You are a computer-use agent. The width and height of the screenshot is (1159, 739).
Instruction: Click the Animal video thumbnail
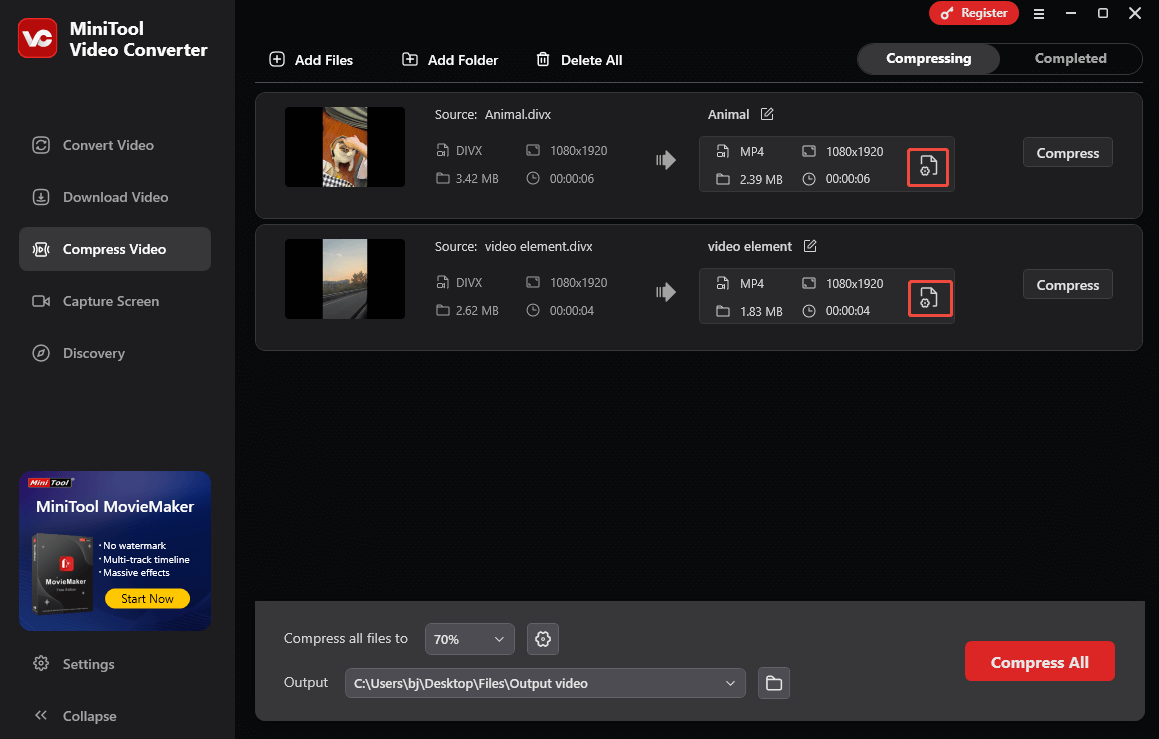click(x=345, y=147)
